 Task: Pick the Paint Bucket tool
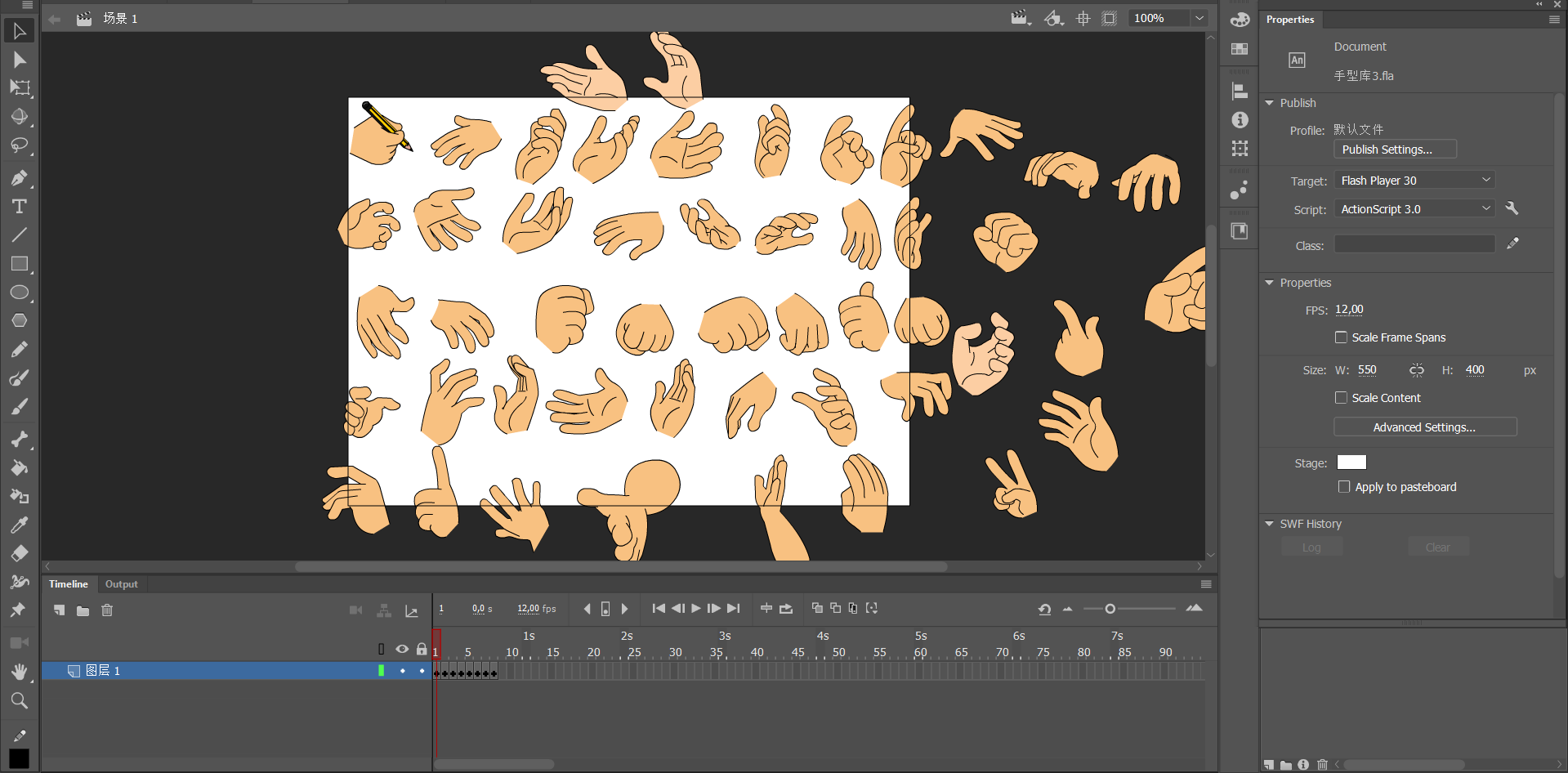tap(19, 467)
